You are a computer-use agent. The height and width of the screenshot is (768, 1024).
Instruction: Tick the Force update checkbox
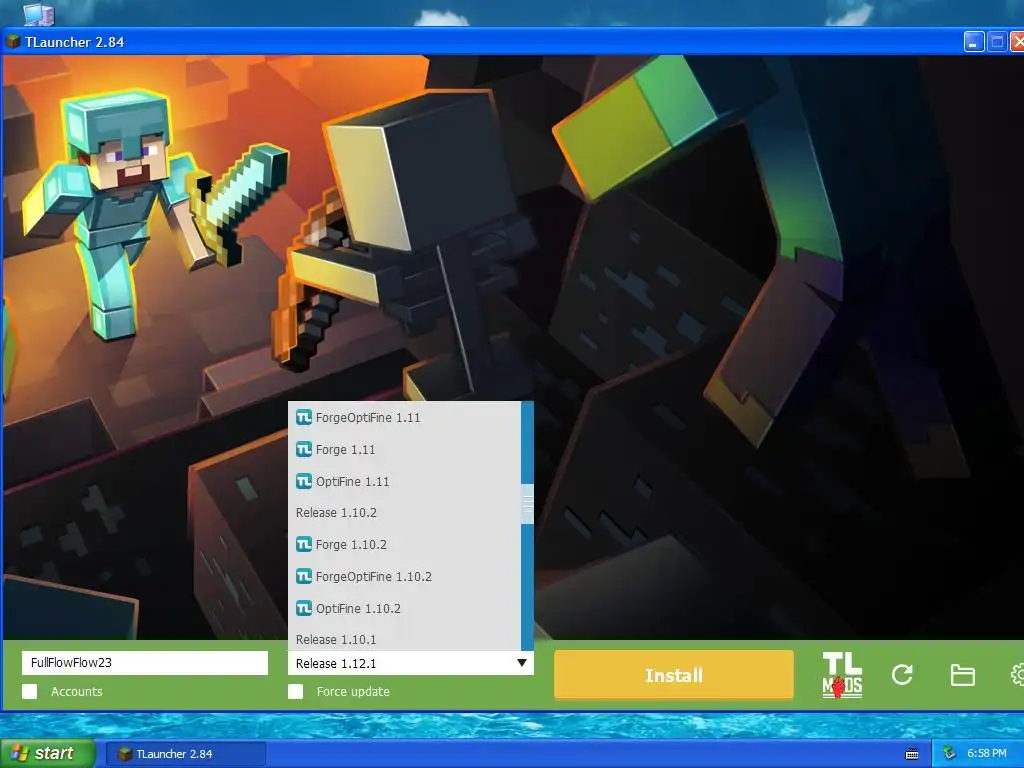(296, 692)
